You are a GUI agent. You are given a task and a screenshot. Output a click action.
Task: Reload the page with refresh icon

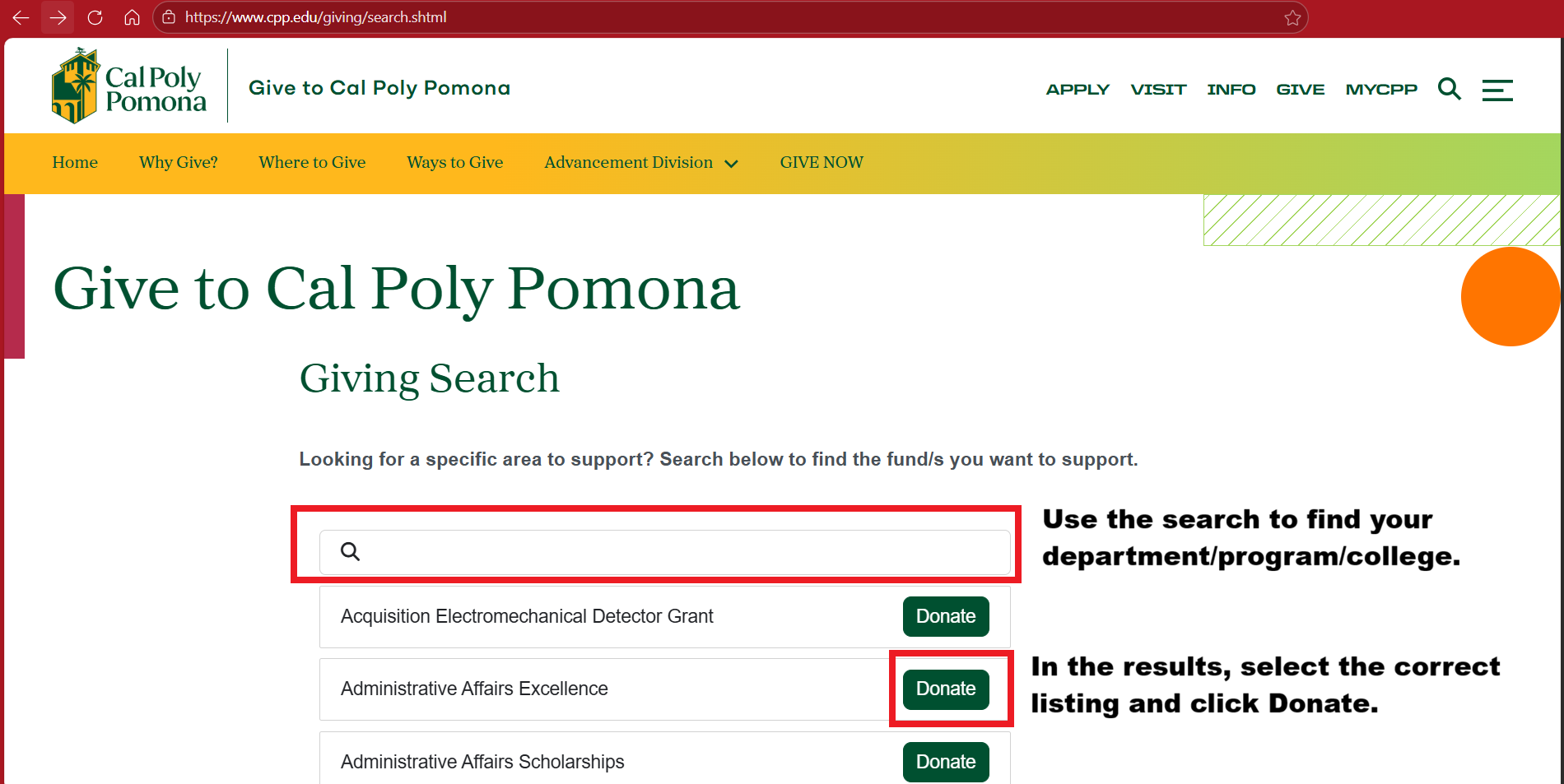tap(95, 17)
